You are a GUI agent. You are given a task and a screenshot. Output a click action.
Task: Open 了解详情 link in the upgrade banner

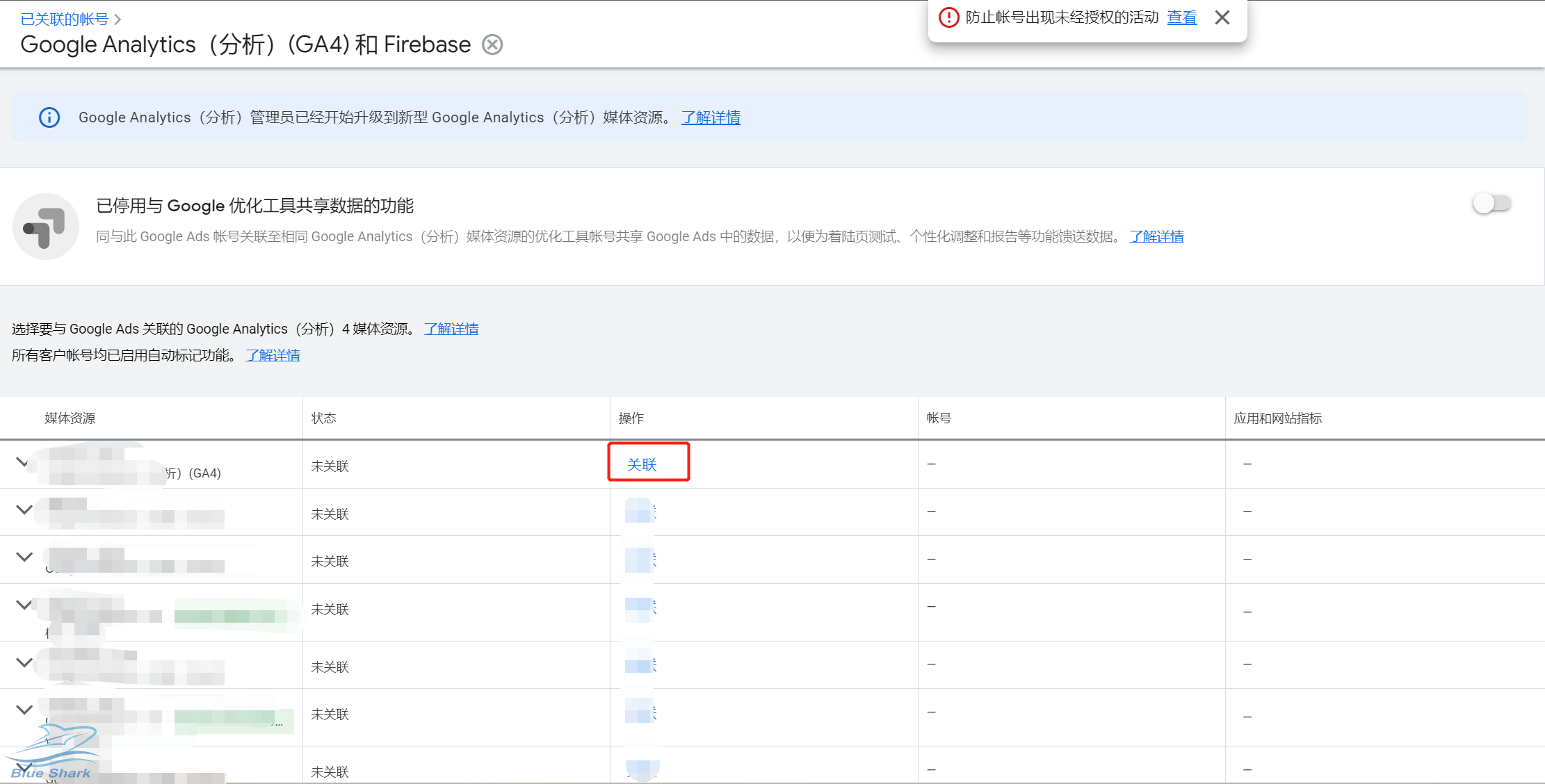coord(711,117)
